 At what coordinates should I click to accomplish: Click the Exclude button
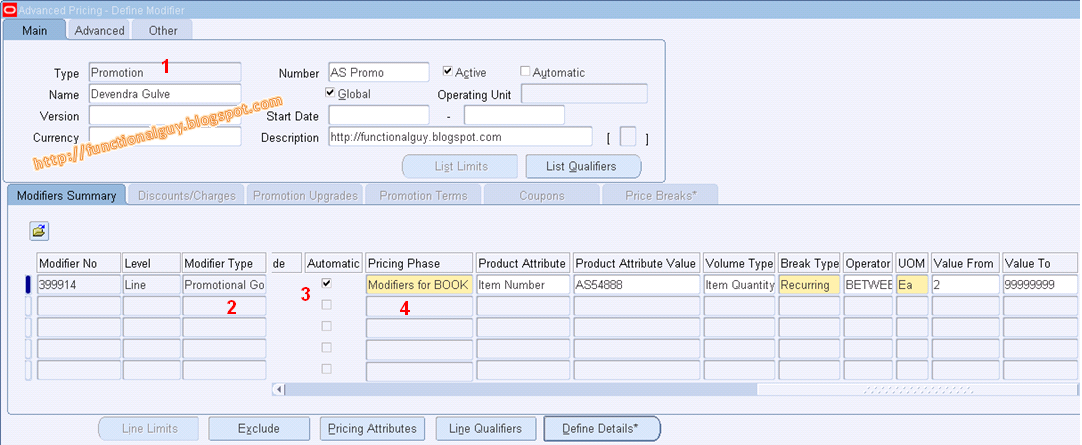pyautogui.click(x=259, y=428)
